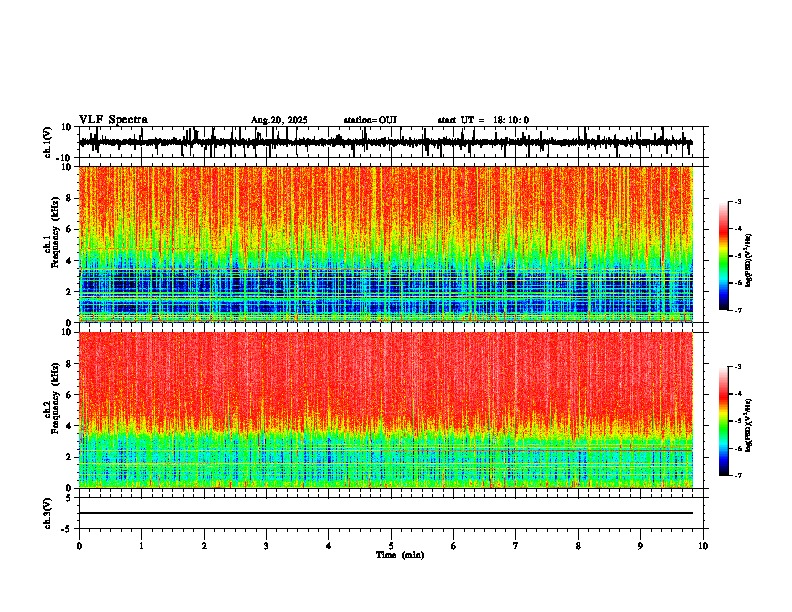Image resolution: width=792 pixels, height=612 pixels.
Task: Click the "2" tick on the Time axis
Action: pos(204,546)
